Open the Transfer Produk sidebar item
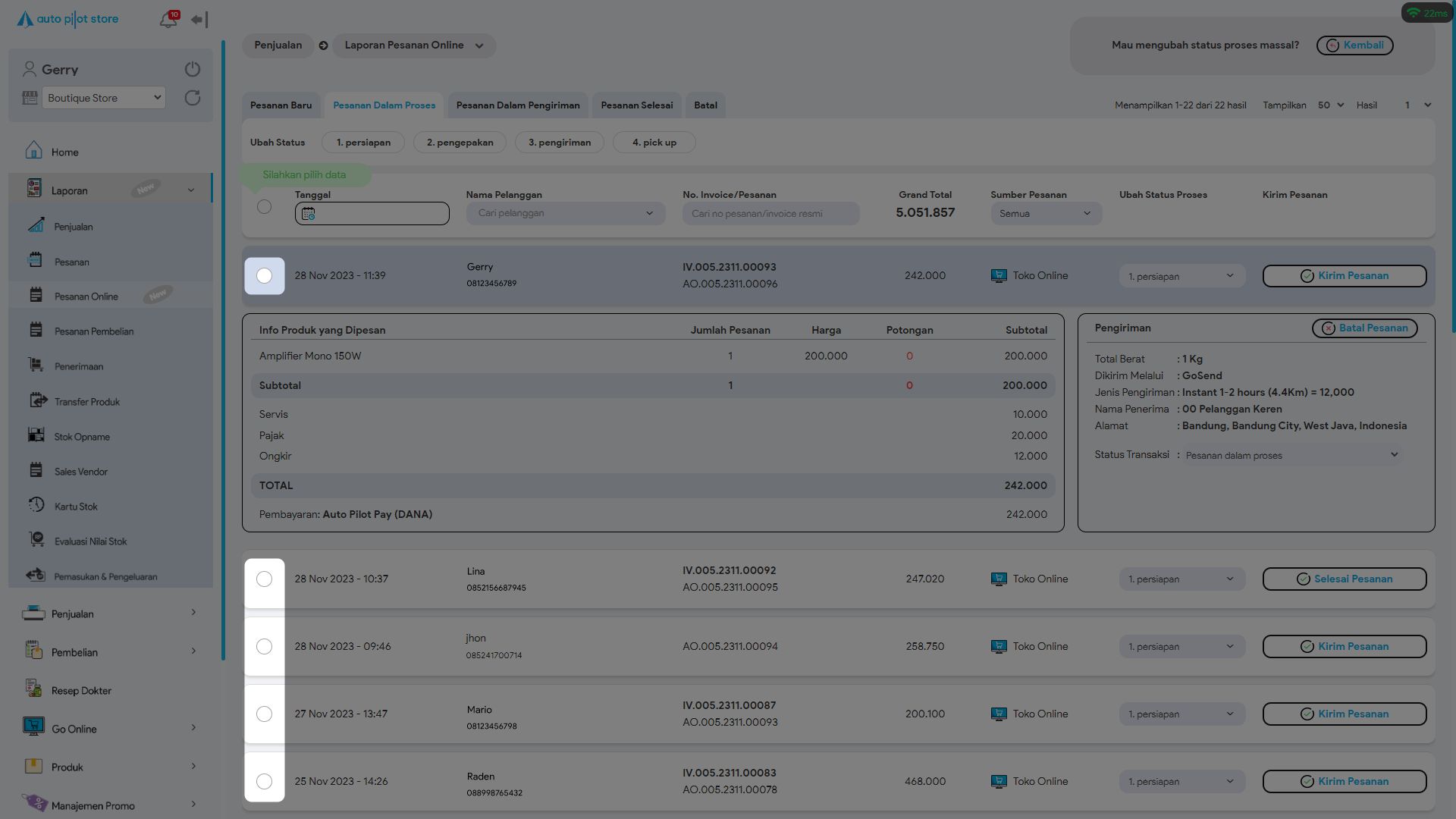The image size is (1456, 819). (x=86, y=401)
